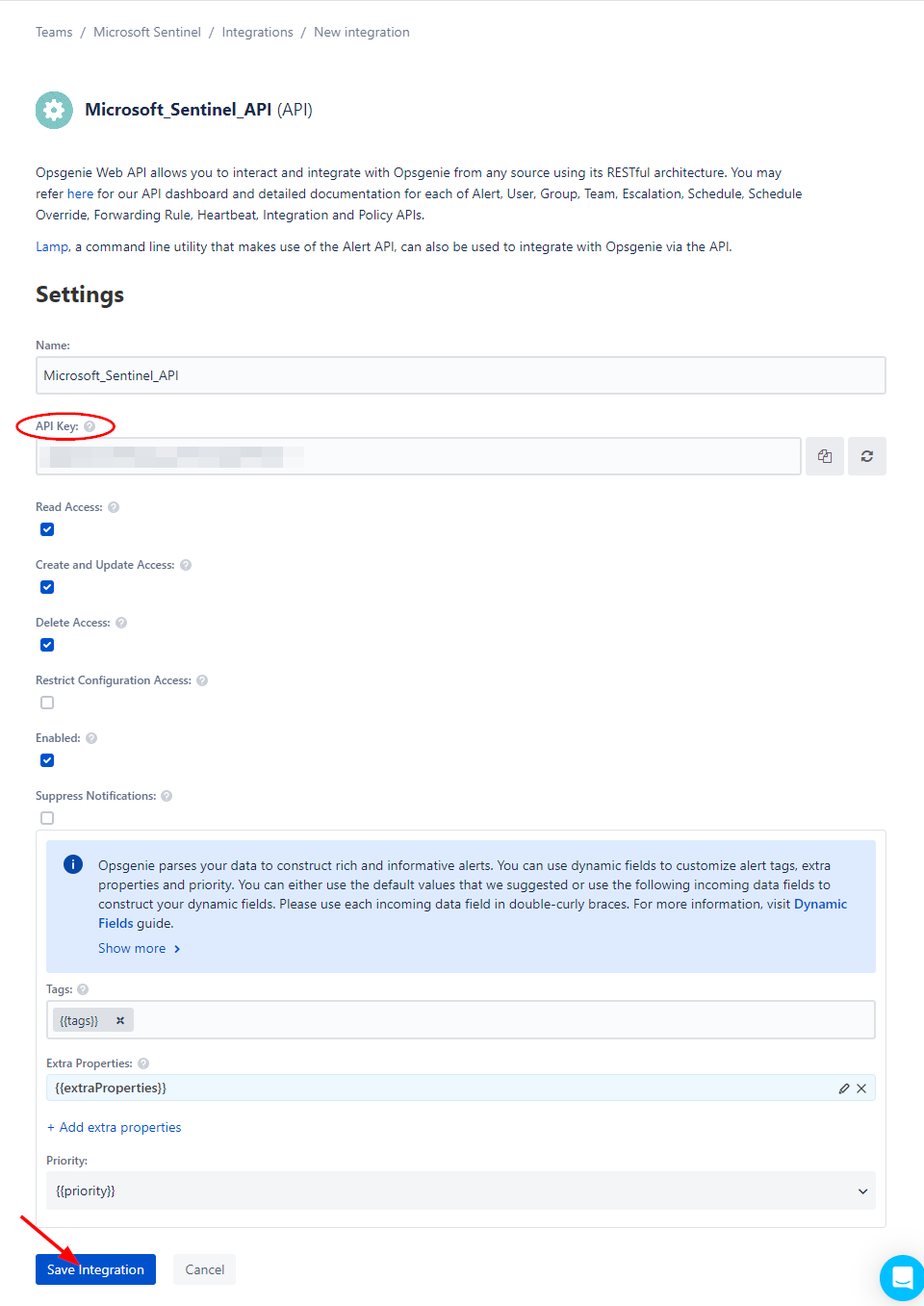The width and height of the screenshot is (924, 1306).
Task: Open the Dynamic Fields guide link
Action: click(x=473, y=913)
